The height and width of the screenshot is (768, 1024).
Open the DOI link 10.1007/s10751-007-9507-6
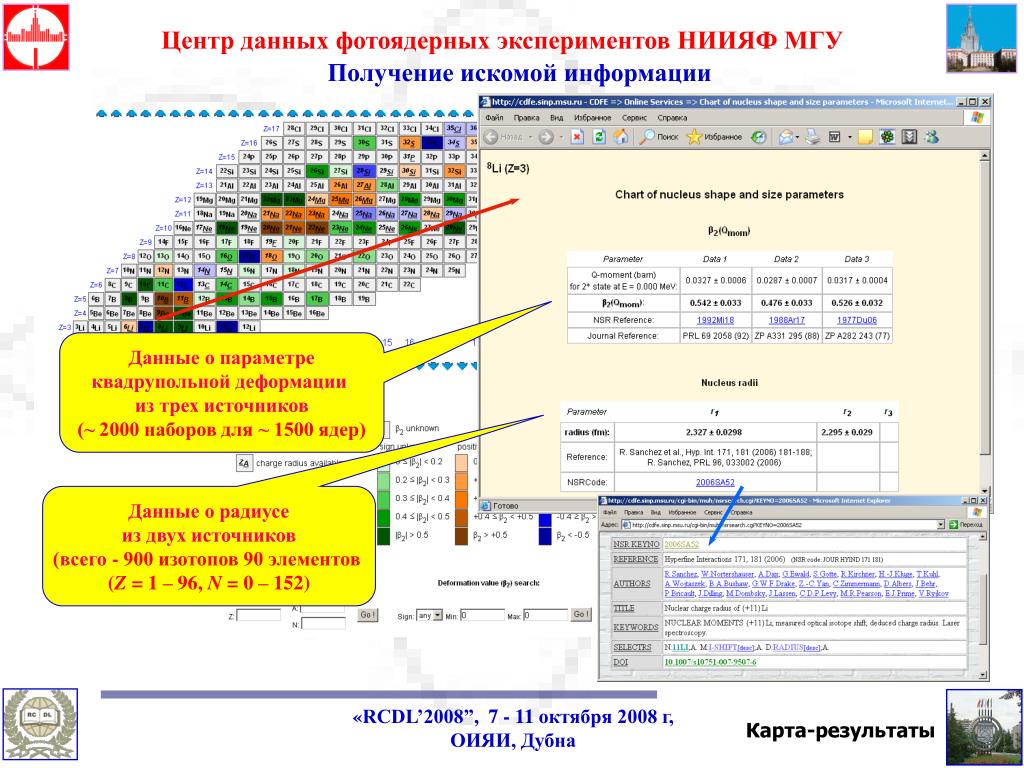(x=710, y=662)
